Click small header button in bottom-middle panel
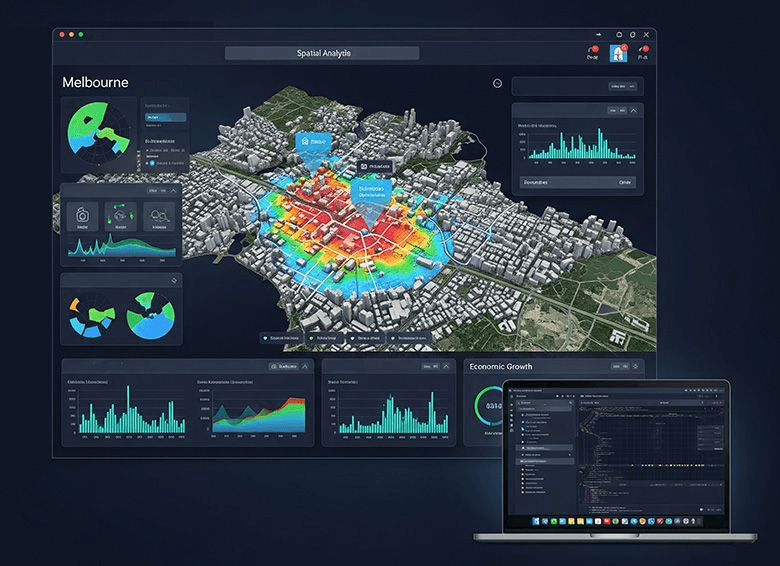Screen dimensions: 780x566 (x=430, y=367)
